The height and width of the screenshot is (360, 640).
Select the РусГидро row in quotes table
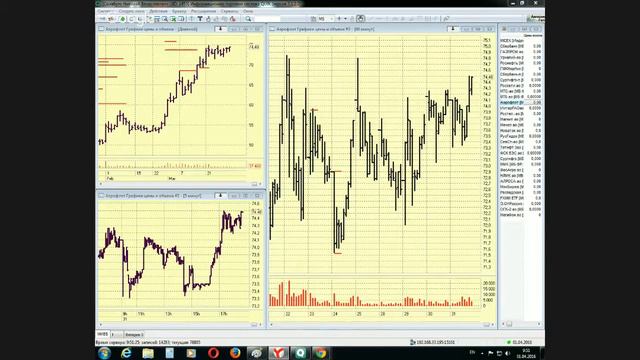[x=520, y=136]
